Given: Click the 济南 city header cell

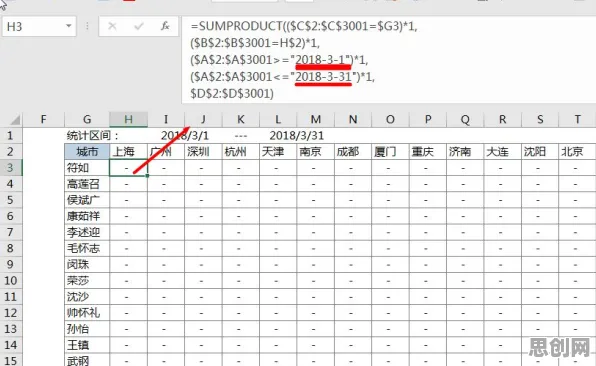Looking at the screenshot, I should (x=465, y=152).
